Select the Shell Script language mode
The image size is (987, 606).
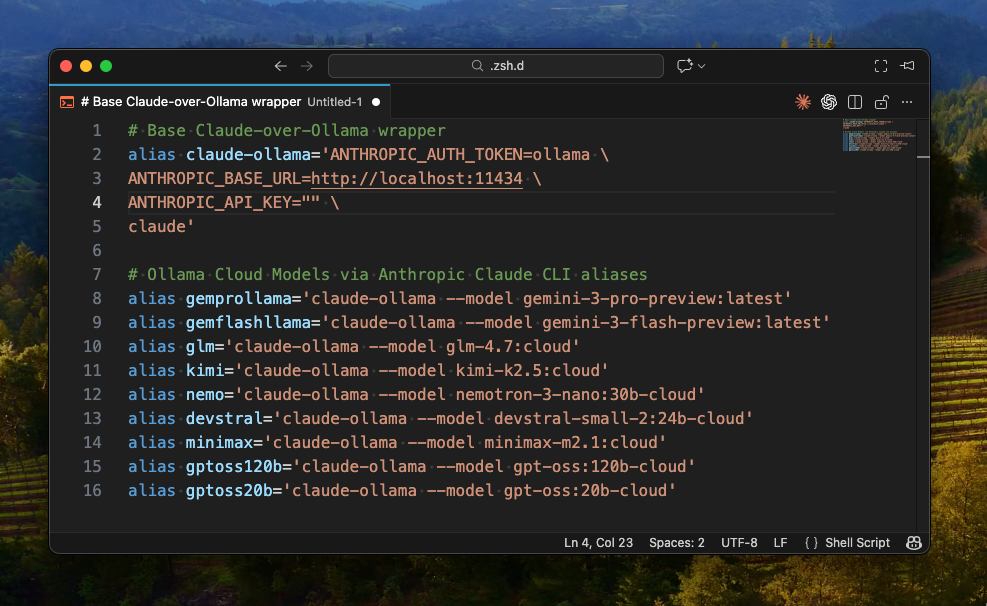pos(857,542)
